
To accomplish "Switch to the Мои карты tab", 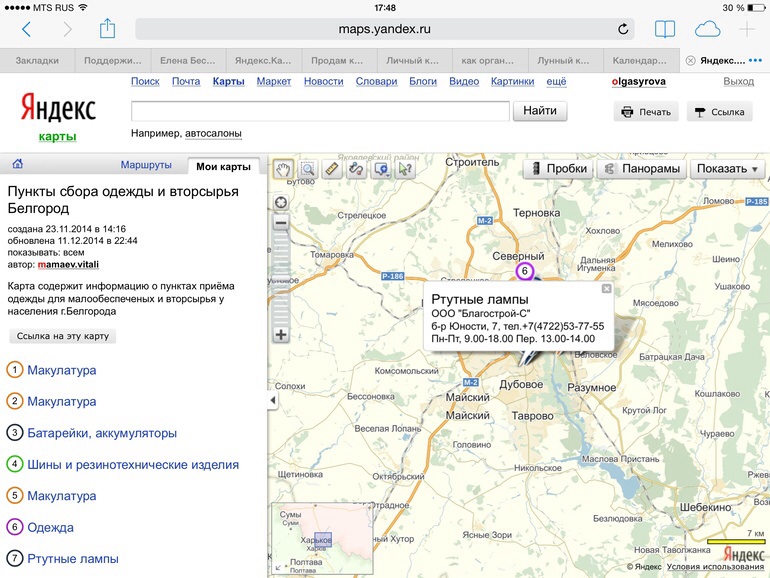I will [223, 166].
